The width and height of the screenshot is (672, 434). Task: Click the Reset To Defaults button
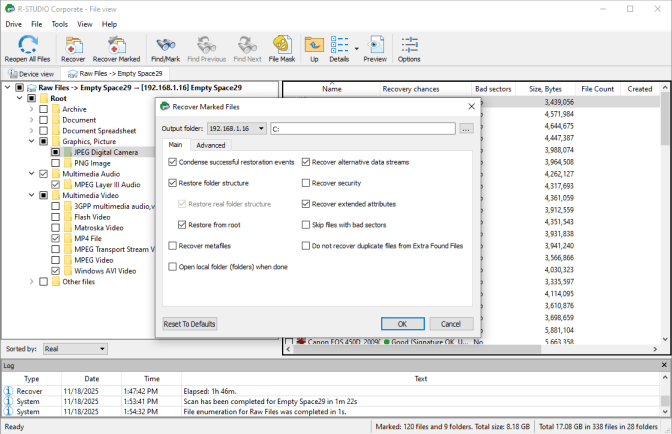tap(190, 324)
